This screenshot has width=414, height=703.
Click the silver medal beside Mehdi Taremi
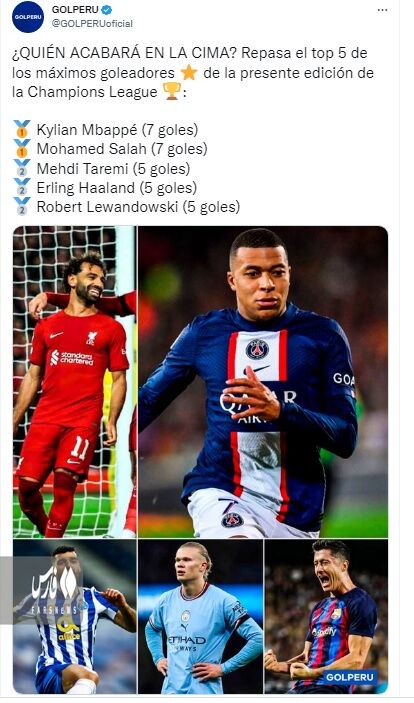tap(22, 168)
